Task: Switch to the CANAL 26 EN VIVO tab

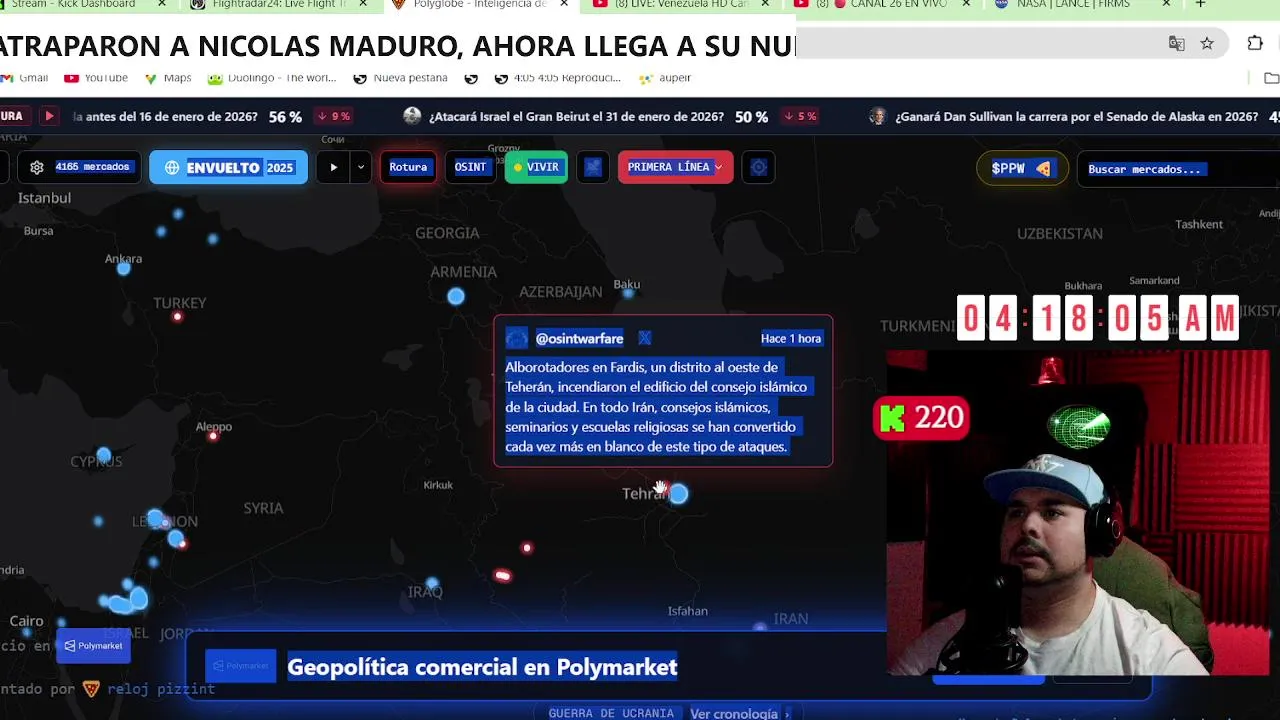Action: 880,5
